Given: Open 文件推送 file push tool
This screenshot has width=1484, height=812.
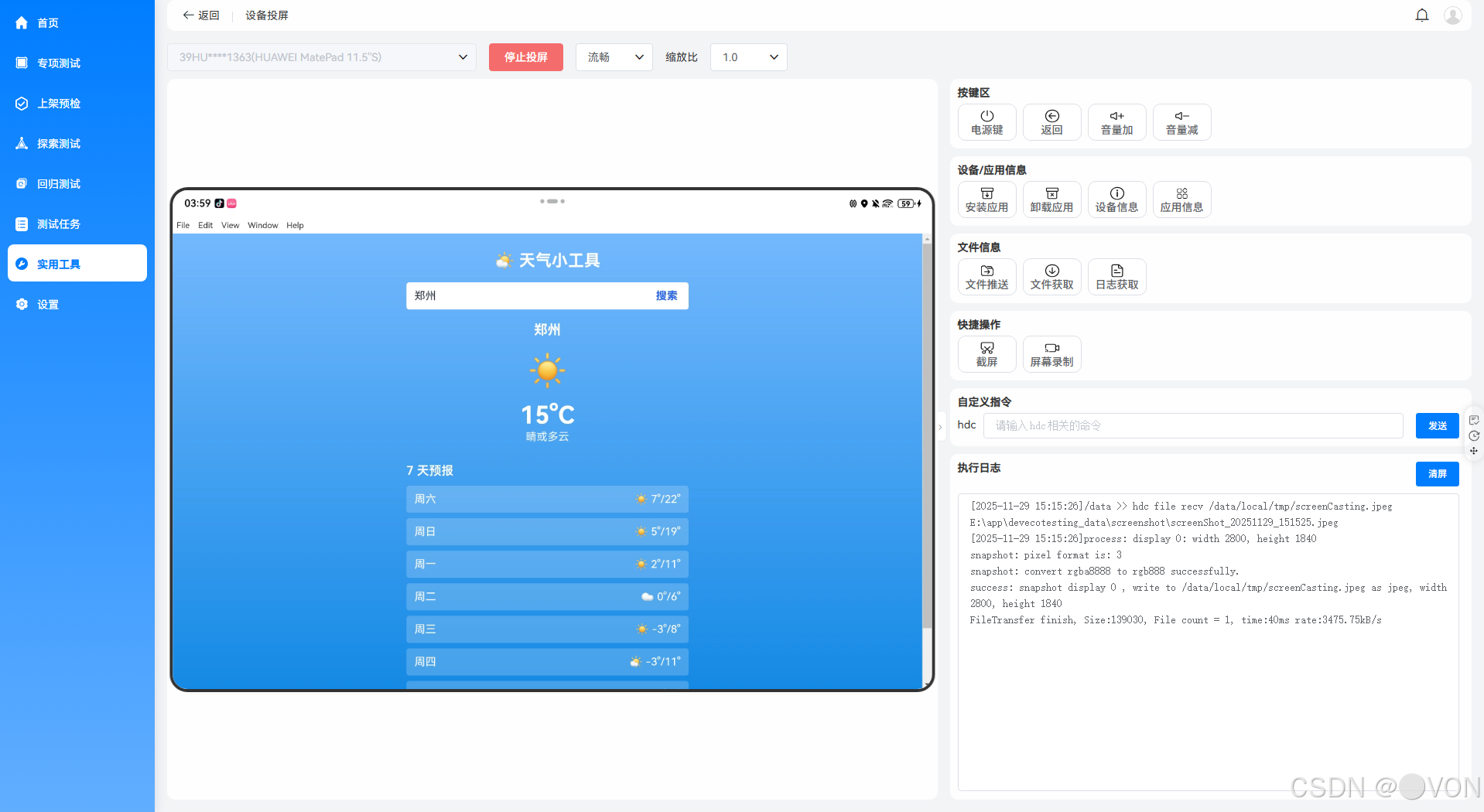Looking at the screenshot, I should (986, 276).
